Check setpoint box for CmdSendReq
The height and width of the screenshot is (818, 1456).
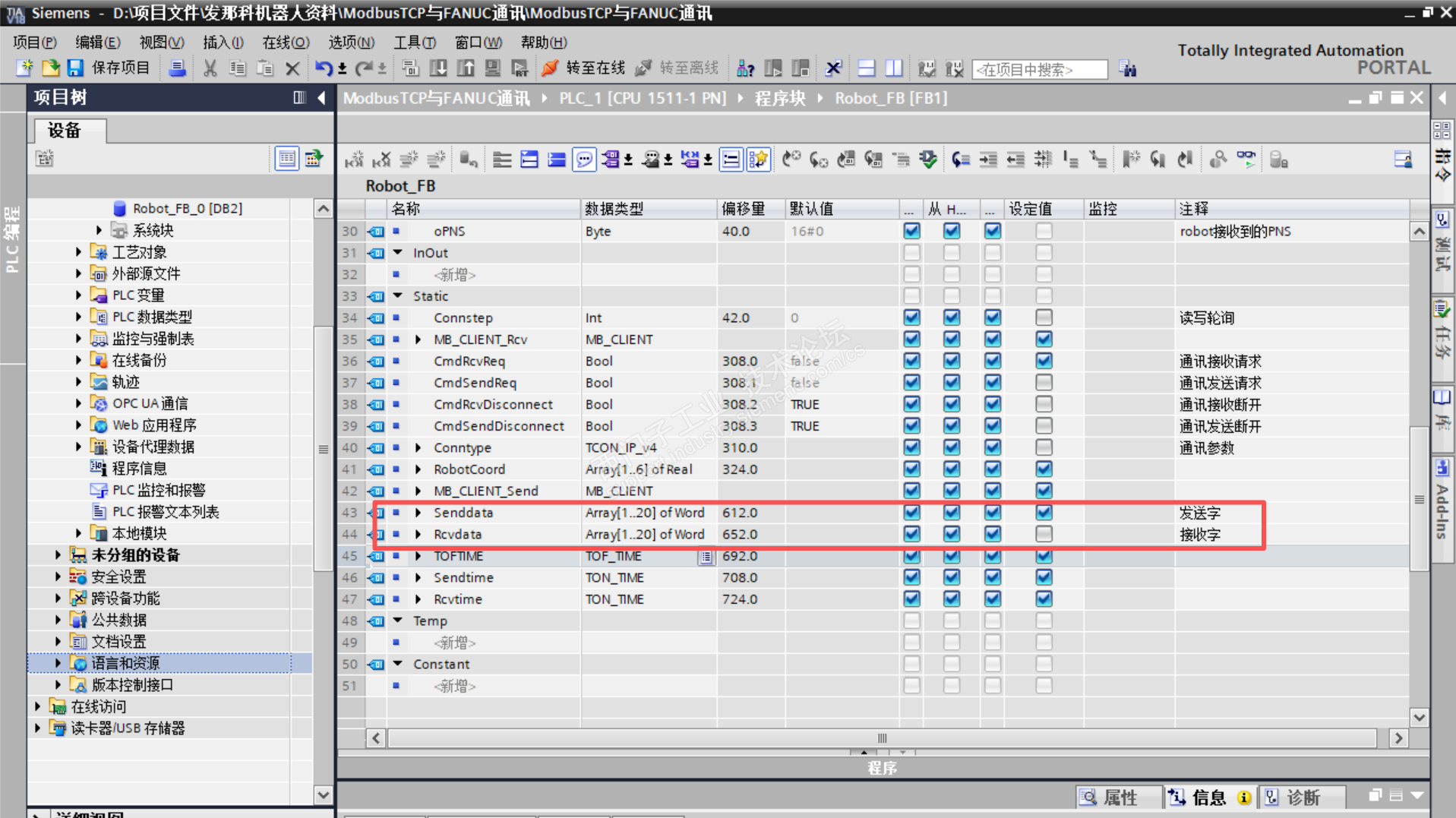(x=1044, y=383)
